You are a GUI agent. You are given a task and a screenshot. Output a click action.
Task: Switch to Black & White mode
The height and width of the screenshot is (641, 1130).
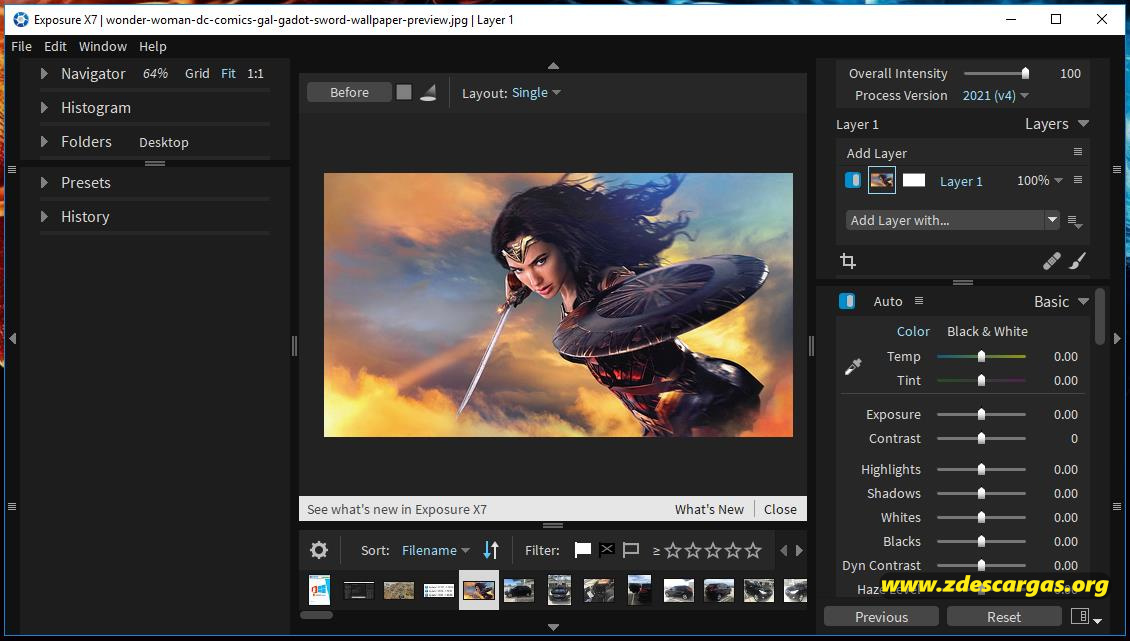coord(987,331)
